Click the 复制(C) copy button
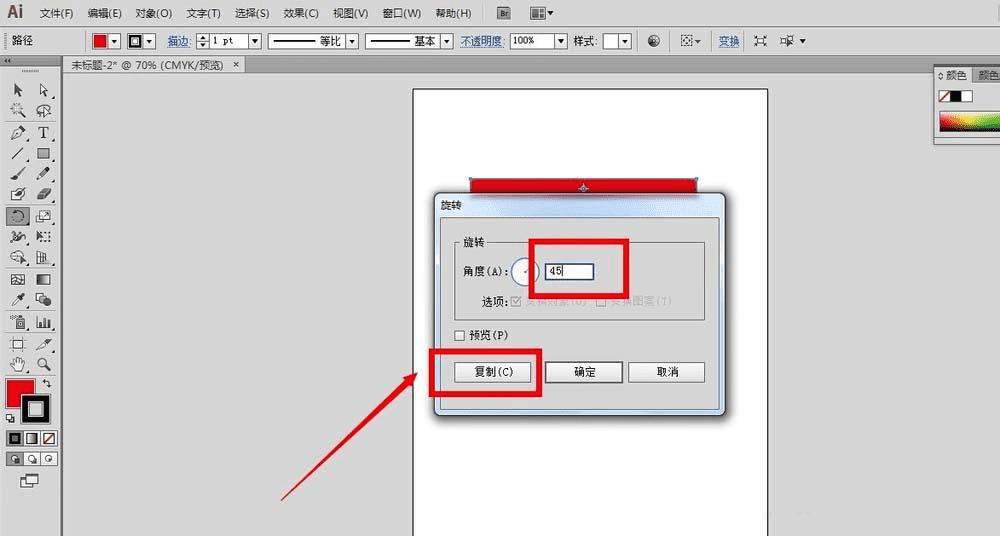Viewport: 1000px width, 536px height. click(492, 371)
